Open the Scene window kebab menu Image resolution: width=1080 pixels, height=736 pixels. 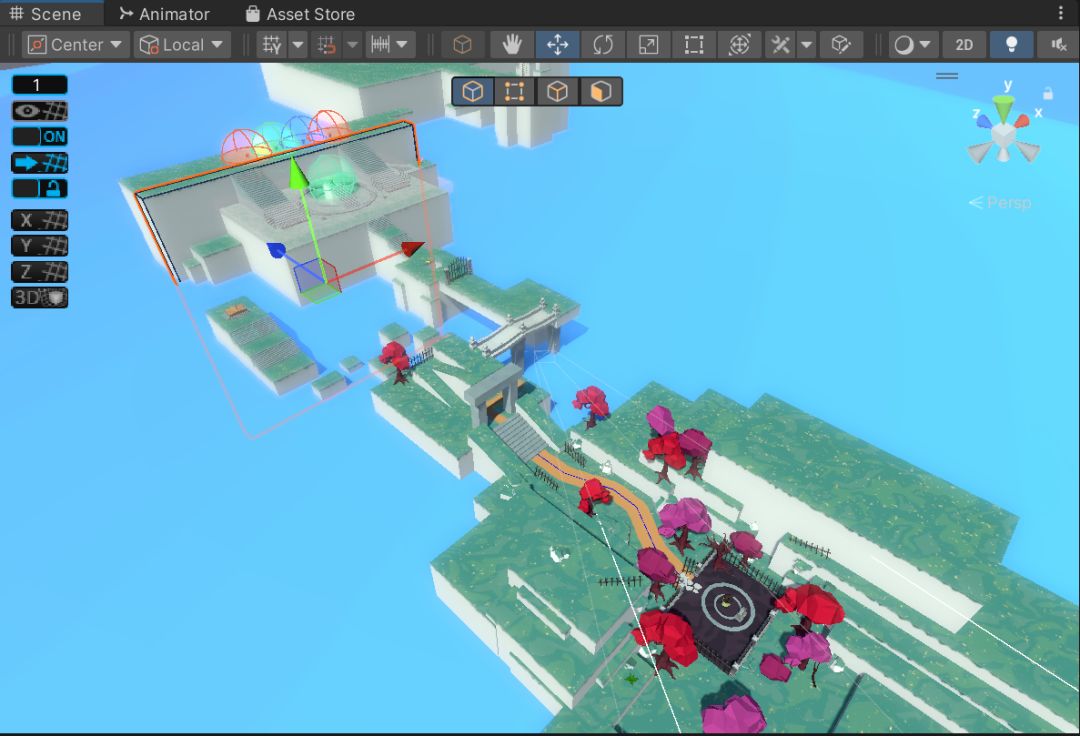pos(1061,13)
